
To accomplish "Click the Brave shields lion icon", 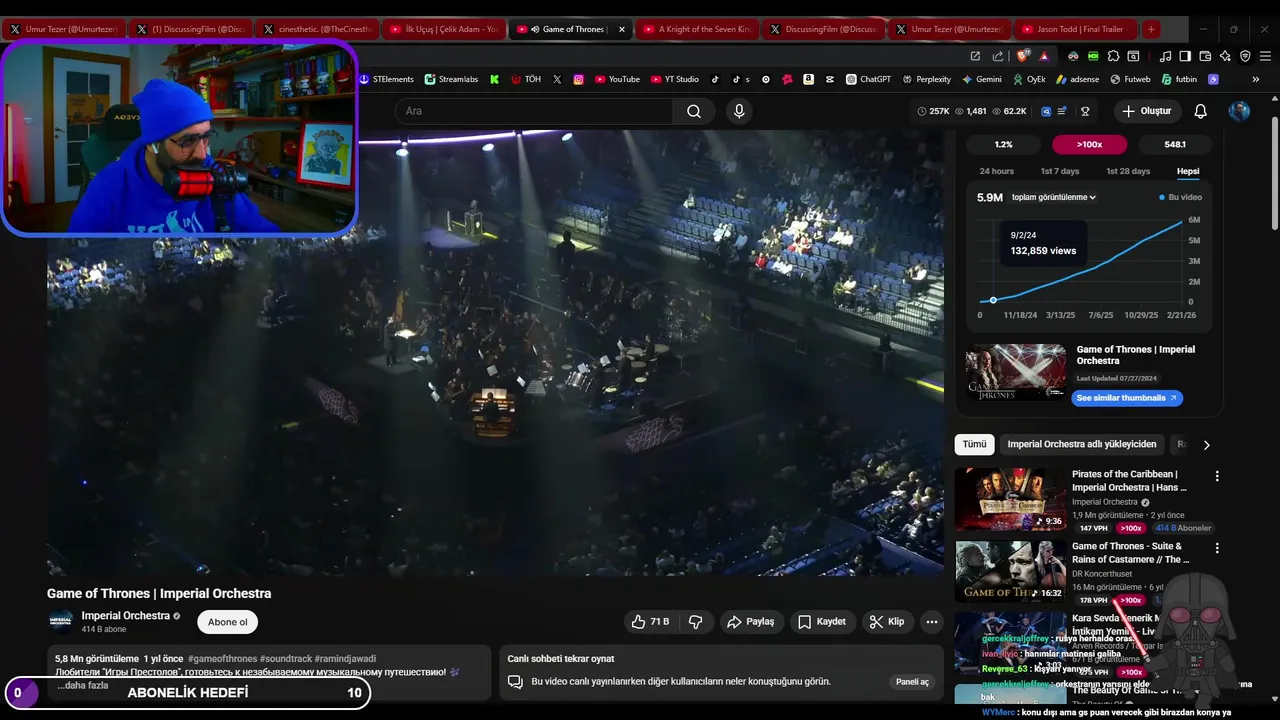I will pos(1022,56).
